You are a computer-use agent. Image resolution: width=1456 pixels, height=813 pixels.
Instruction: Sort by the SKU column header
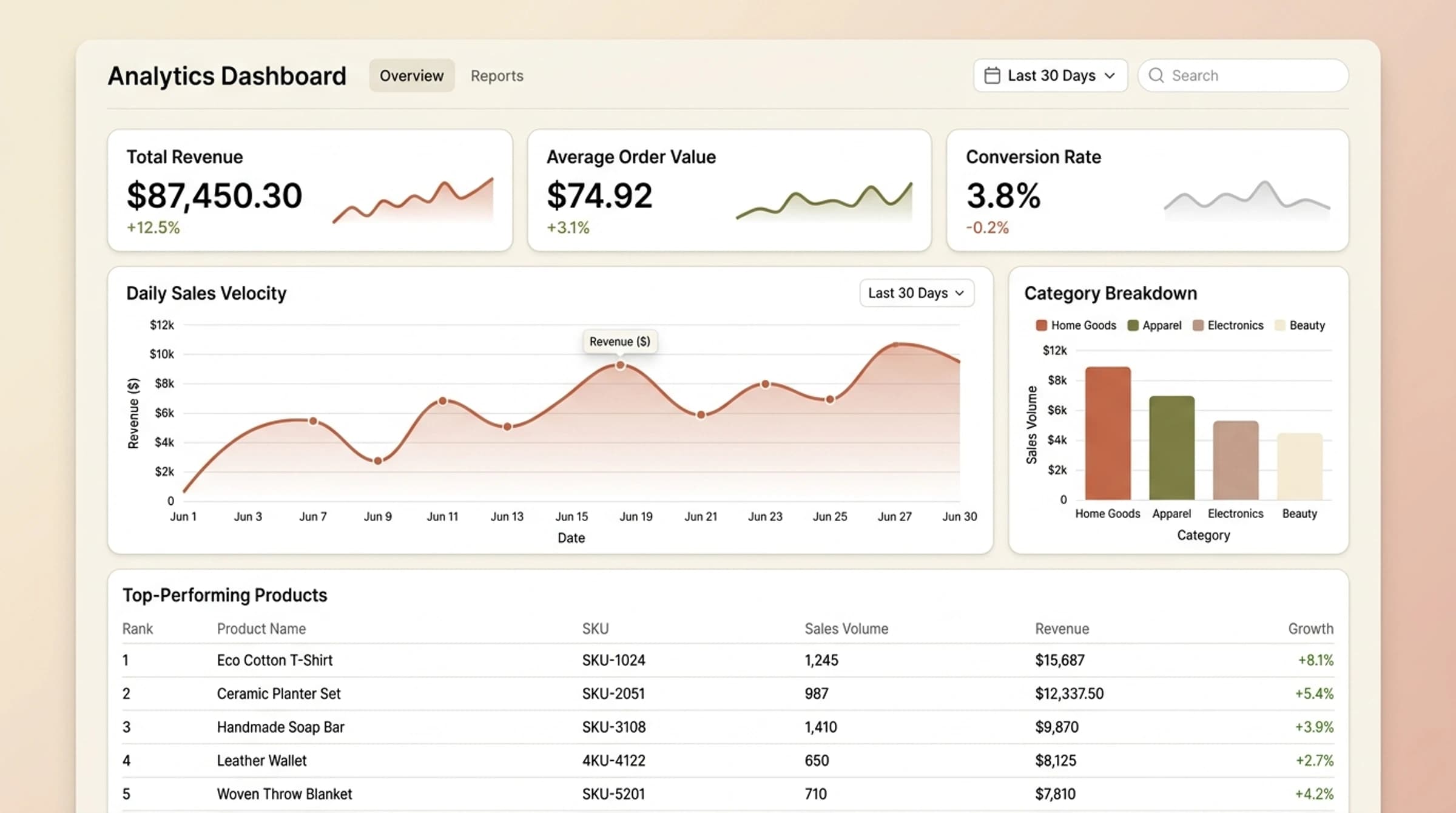pos(595,629)
